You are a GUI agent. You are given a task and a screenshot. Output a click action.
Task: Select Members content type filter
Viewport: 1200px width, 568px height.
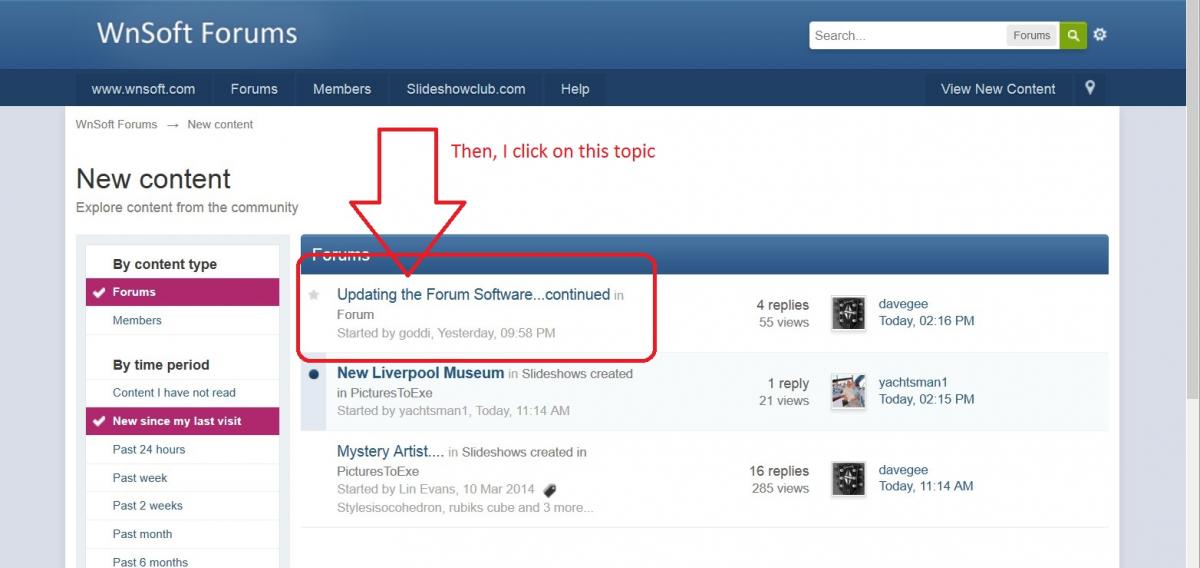(x=182, y=320)
